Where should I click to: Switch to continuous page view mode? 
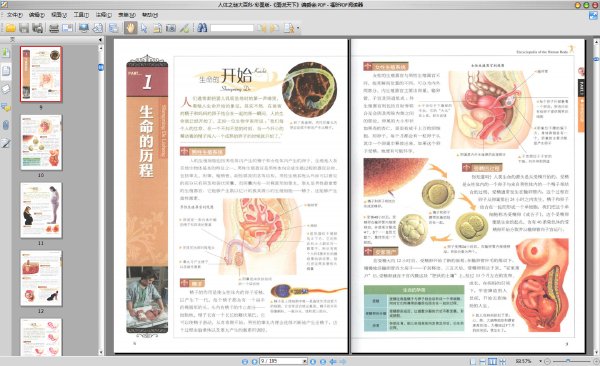[483, 361]
